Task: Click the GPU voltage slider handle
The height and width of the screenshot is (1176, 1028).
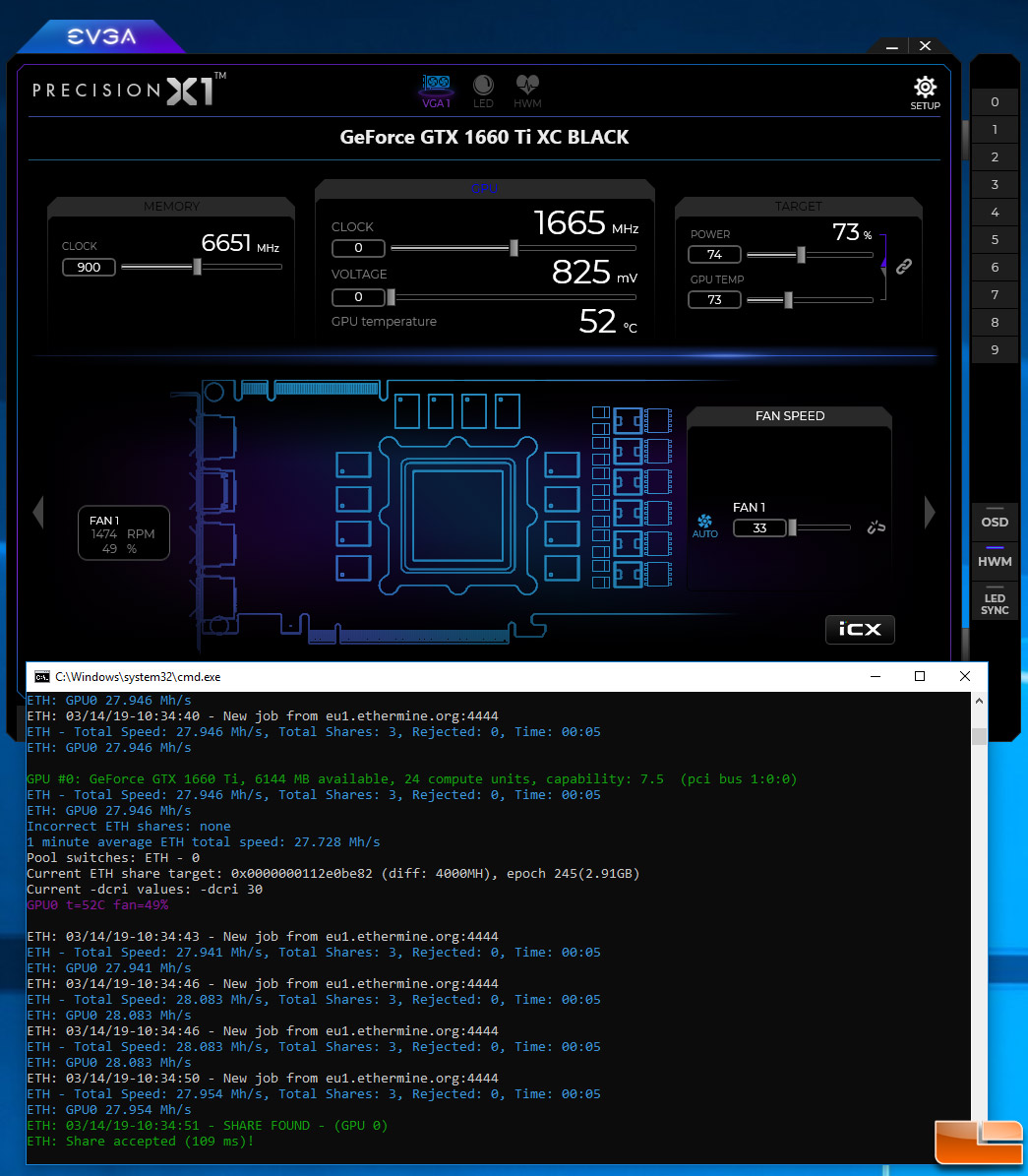Action: coord(391,298)
